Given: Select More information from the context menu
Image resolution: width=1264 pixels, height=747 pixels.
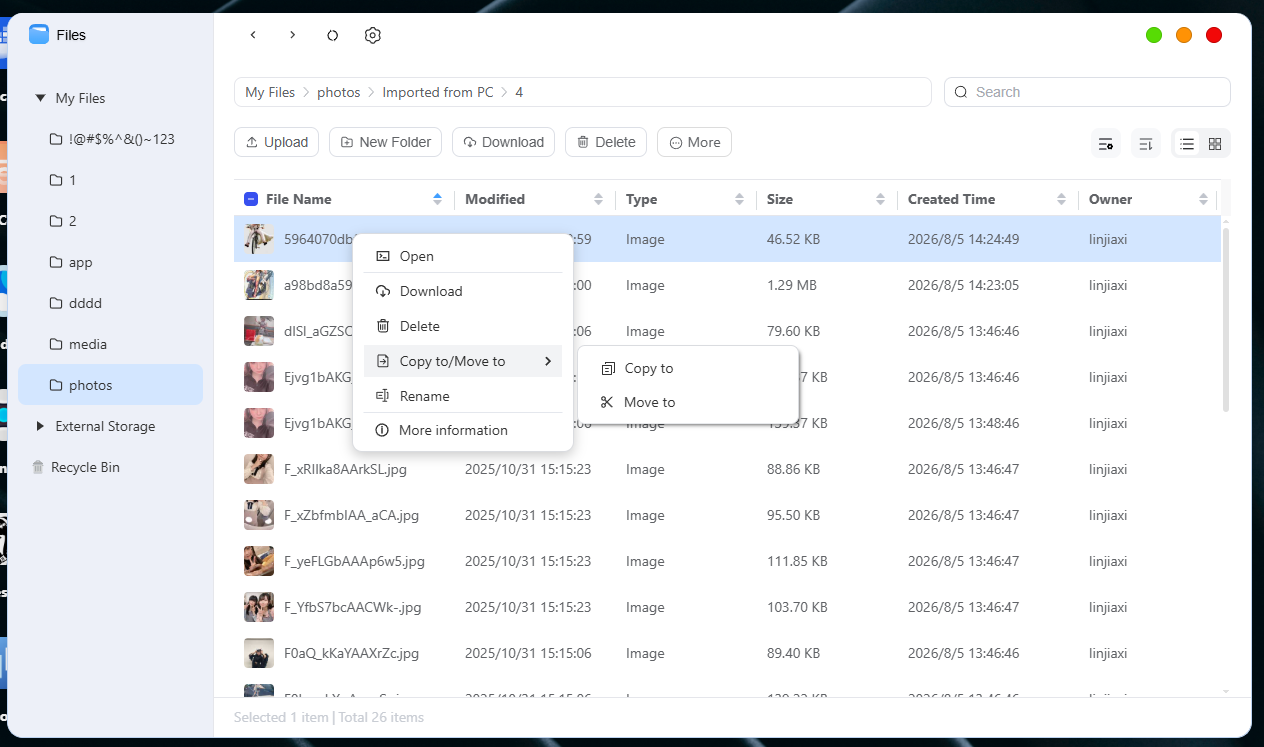Looking at the screenshot, I should pos(463,430).
